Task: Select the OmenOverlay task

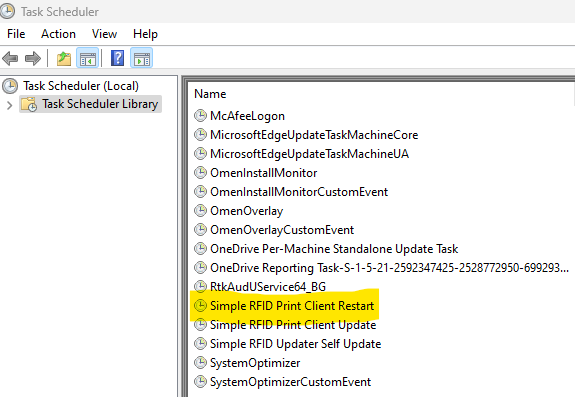Action: 246,211
